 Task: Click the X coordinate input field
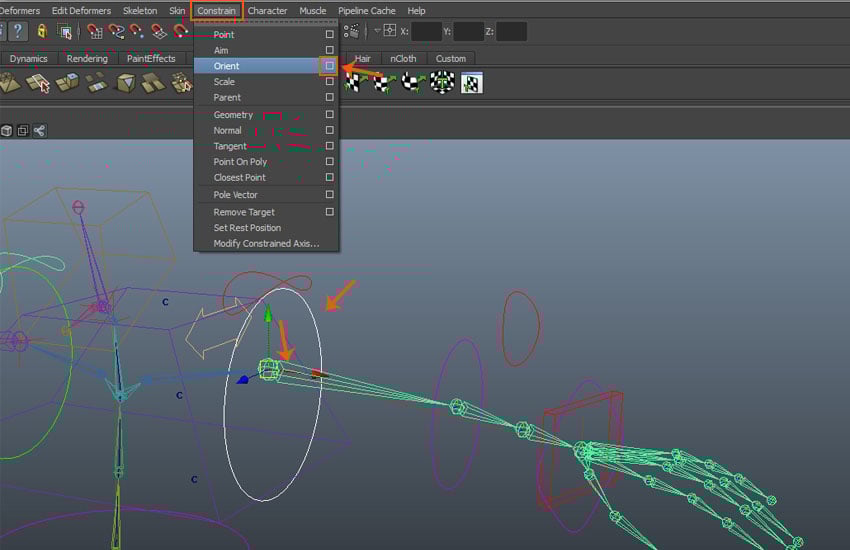coord(426,31)
